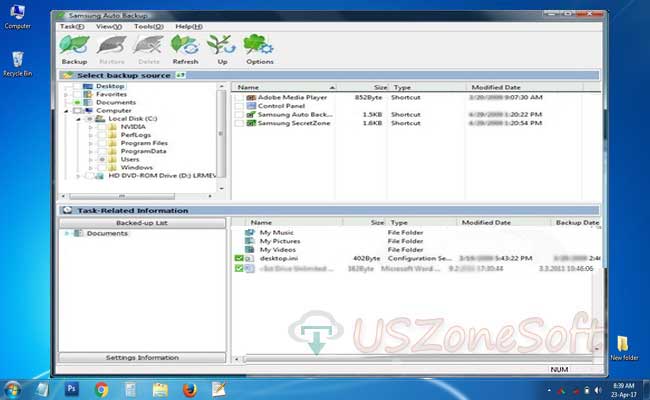Check the Desktop tree checkbox
The image size is (650, 400).
click(77, 86)
